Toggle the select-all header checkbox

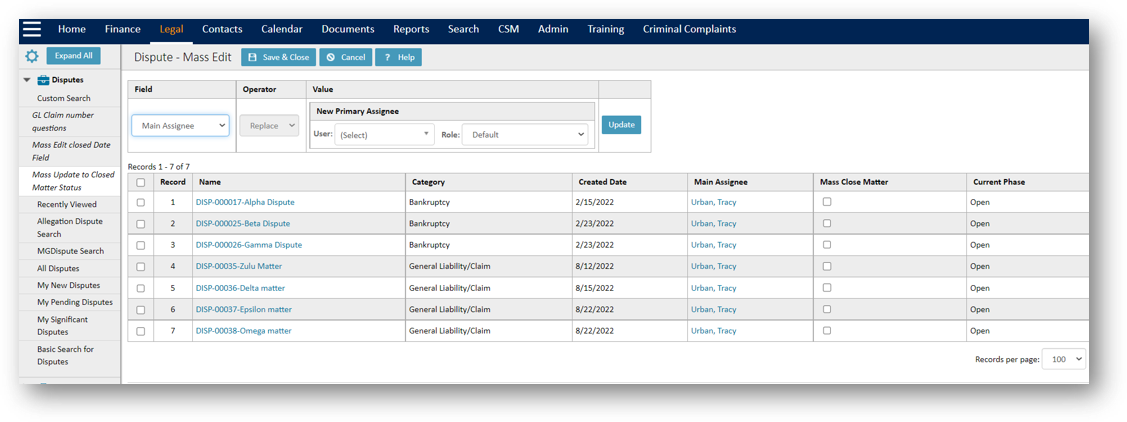140,183
